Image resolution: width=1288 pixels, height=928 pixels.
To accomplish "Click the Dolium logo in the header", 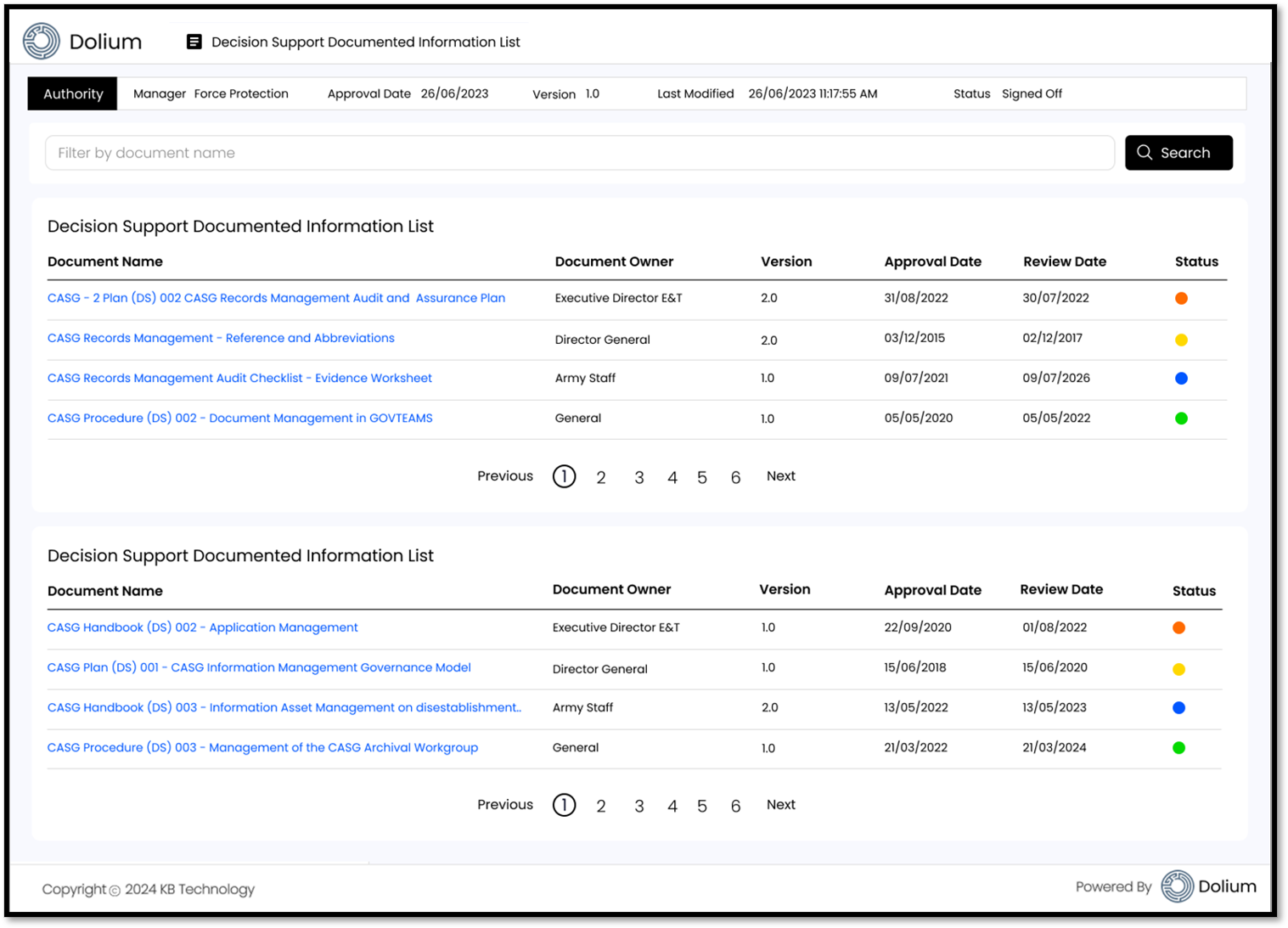I will pos(38,40).
